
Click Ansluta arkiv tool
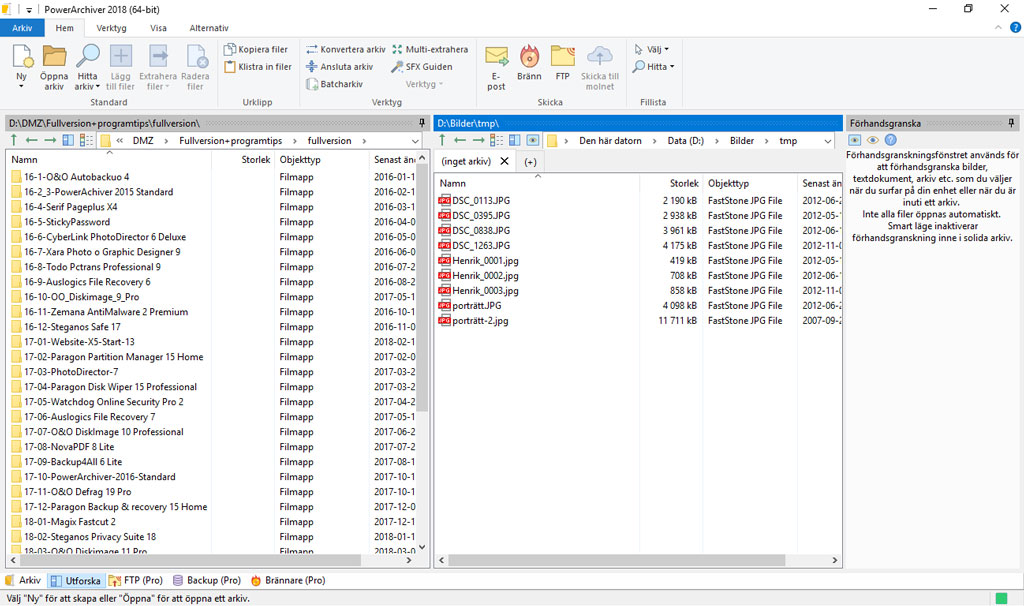339,67
